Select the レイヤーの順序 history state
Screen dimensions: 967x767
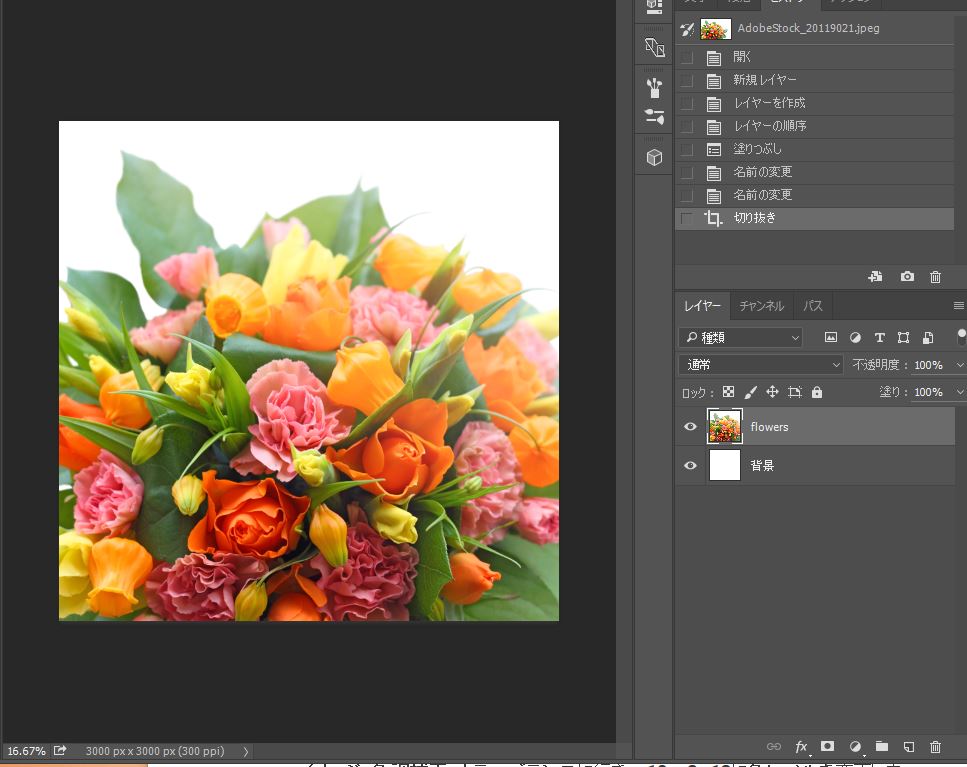(x=814, y=126)
